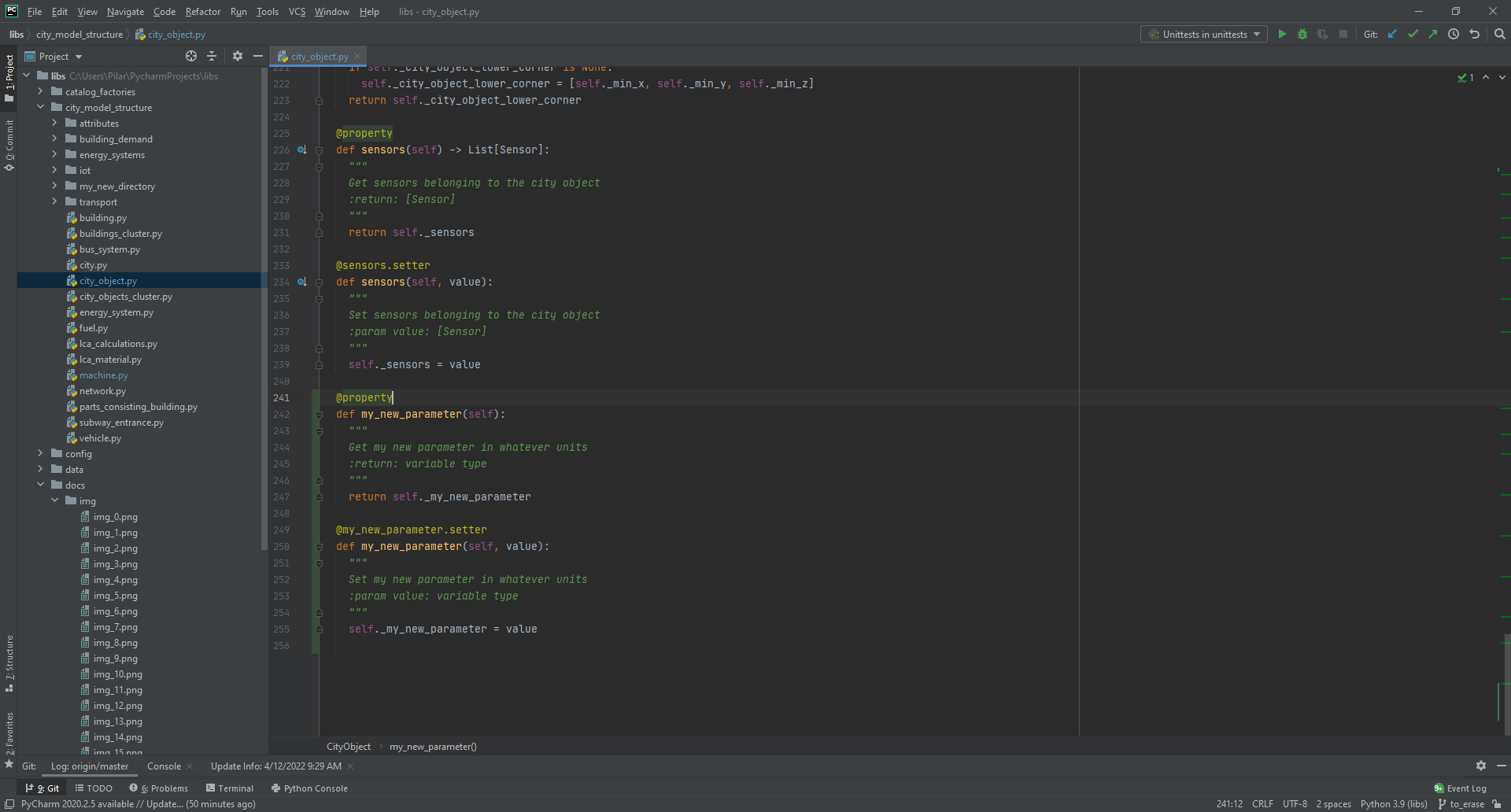Toggle the TODO tool window

pyautogui.click(x=94, y=788)
